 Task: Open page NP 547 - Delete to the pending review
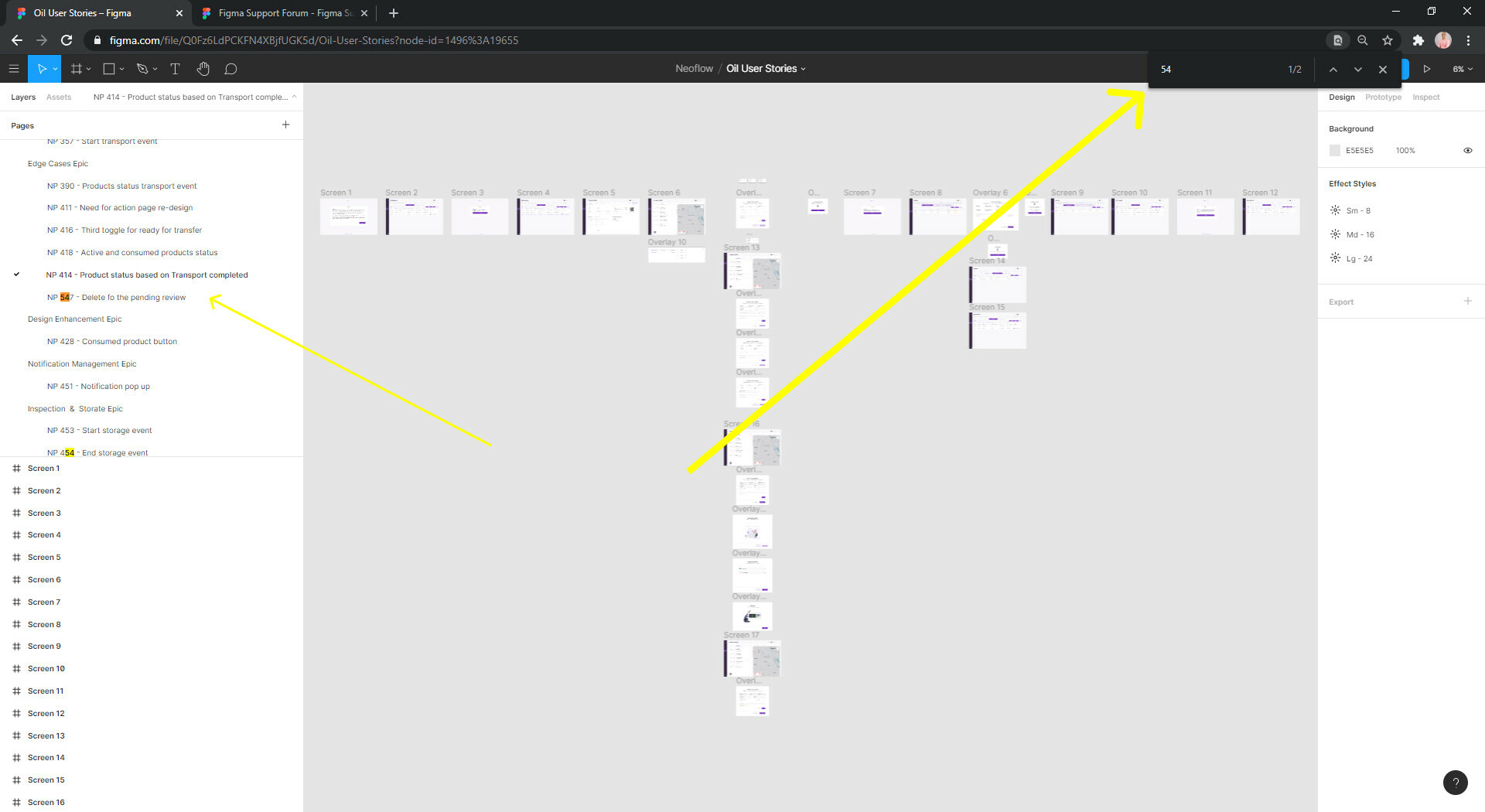116,297
